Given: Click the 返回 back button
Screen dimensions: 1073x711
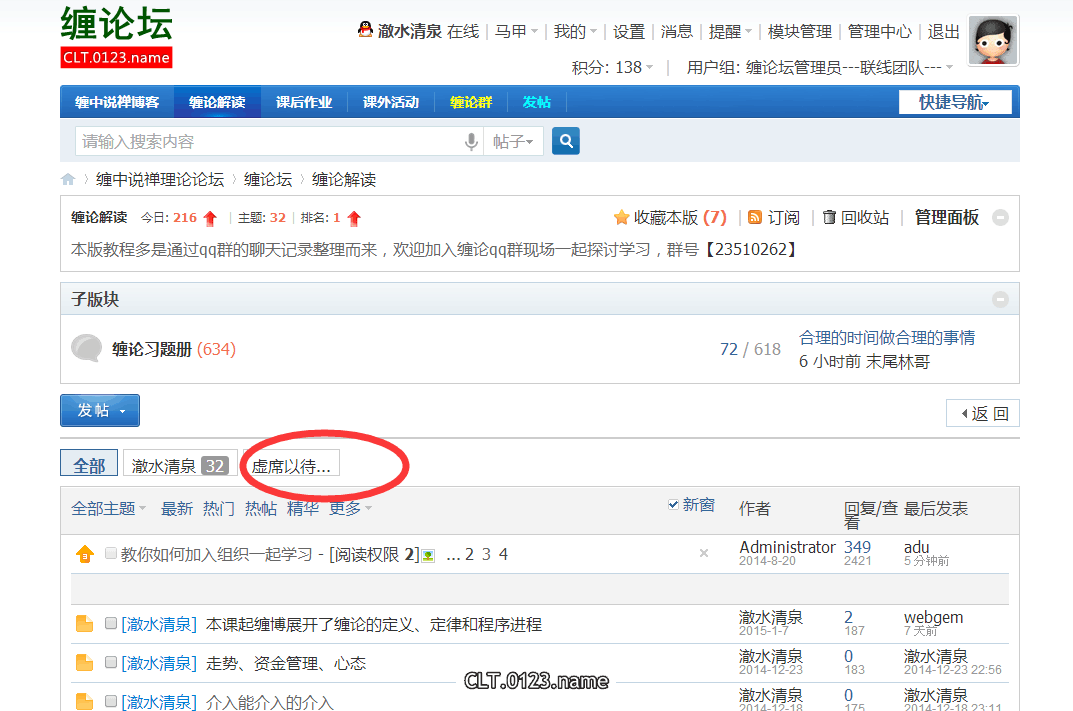Looking at the screenshot, I should [982, 413].
